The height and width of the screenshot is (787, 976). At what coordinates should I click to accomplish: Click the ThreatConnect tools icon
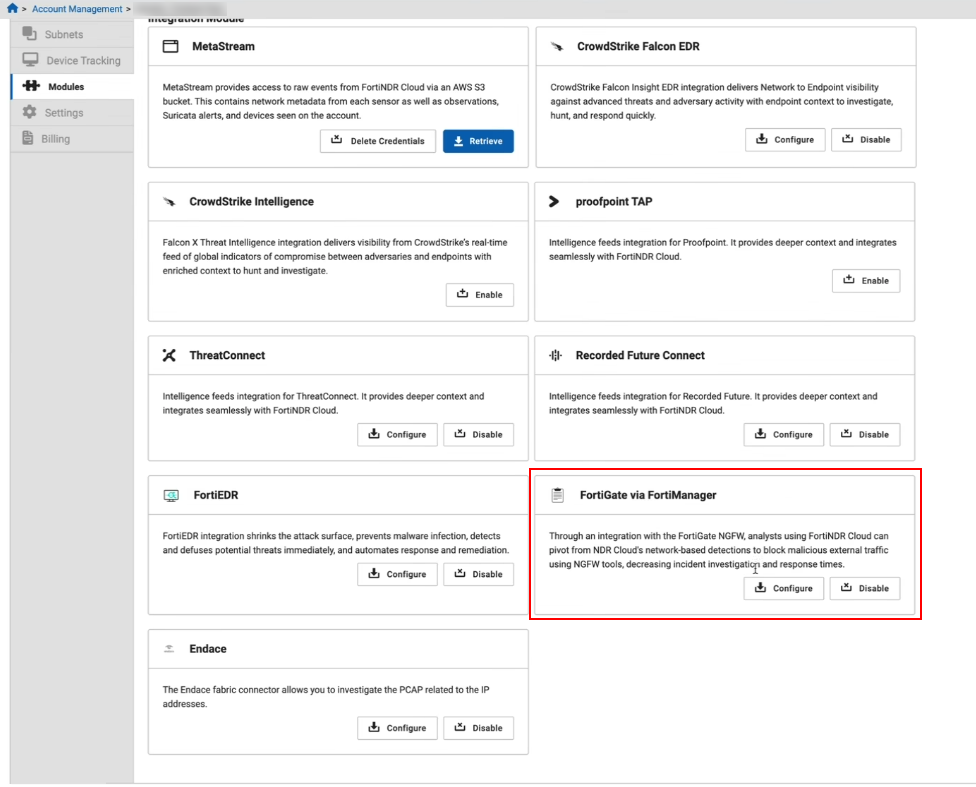[x=169, y=354]
